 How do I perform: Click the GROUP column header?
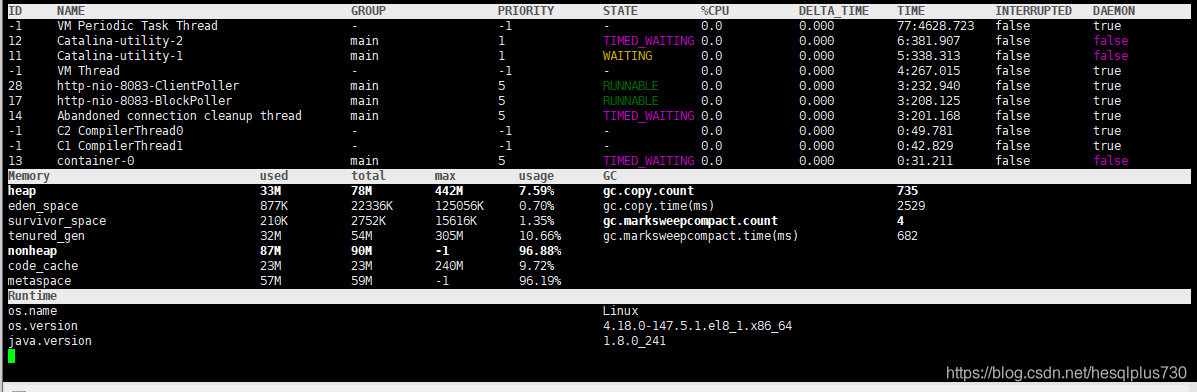pyautogui.click(x=368, y=11)
